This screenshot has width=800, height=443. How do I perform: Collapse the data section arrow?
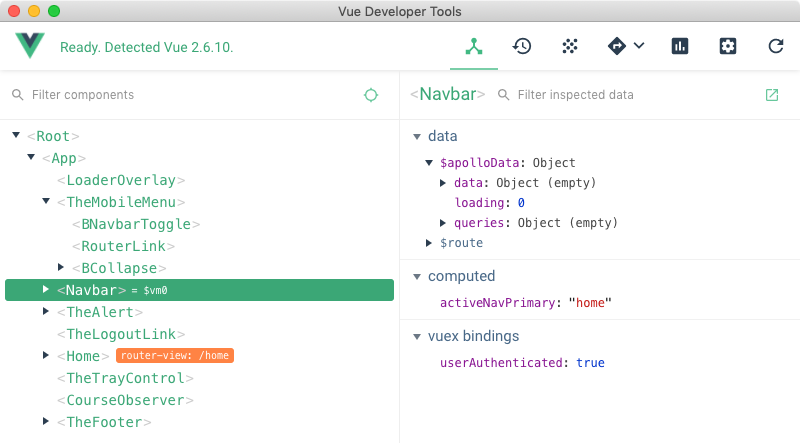[417, 137]
